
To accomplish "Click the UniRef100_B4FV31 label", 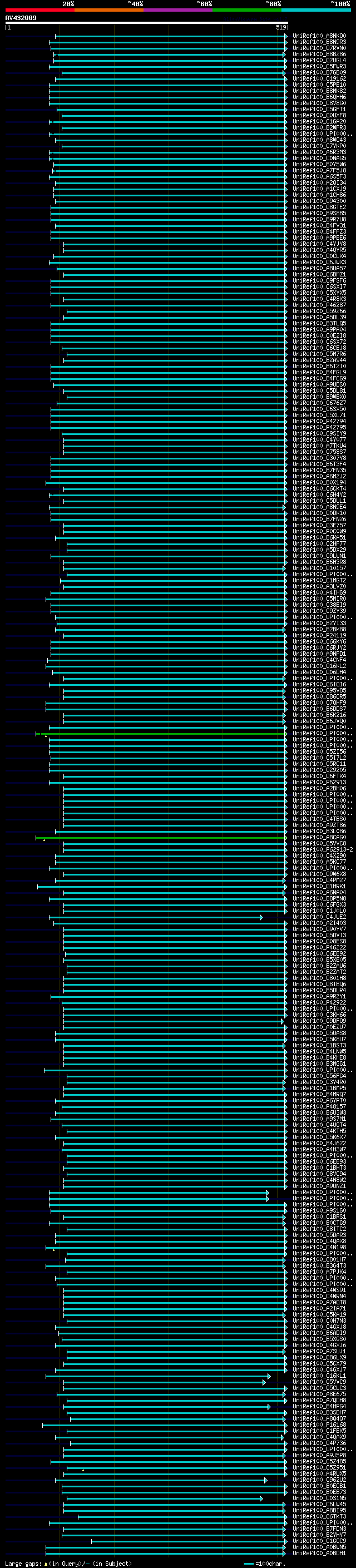I will [319, 225].
